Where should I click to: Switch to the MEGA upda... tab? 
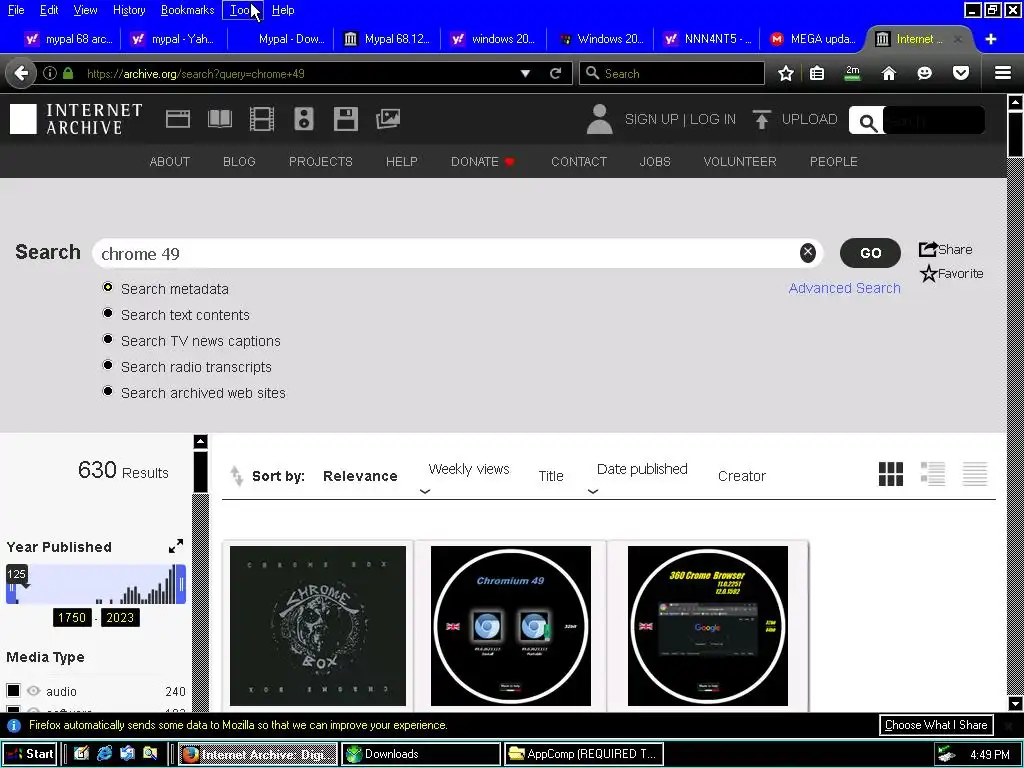(x=812, y=39)
